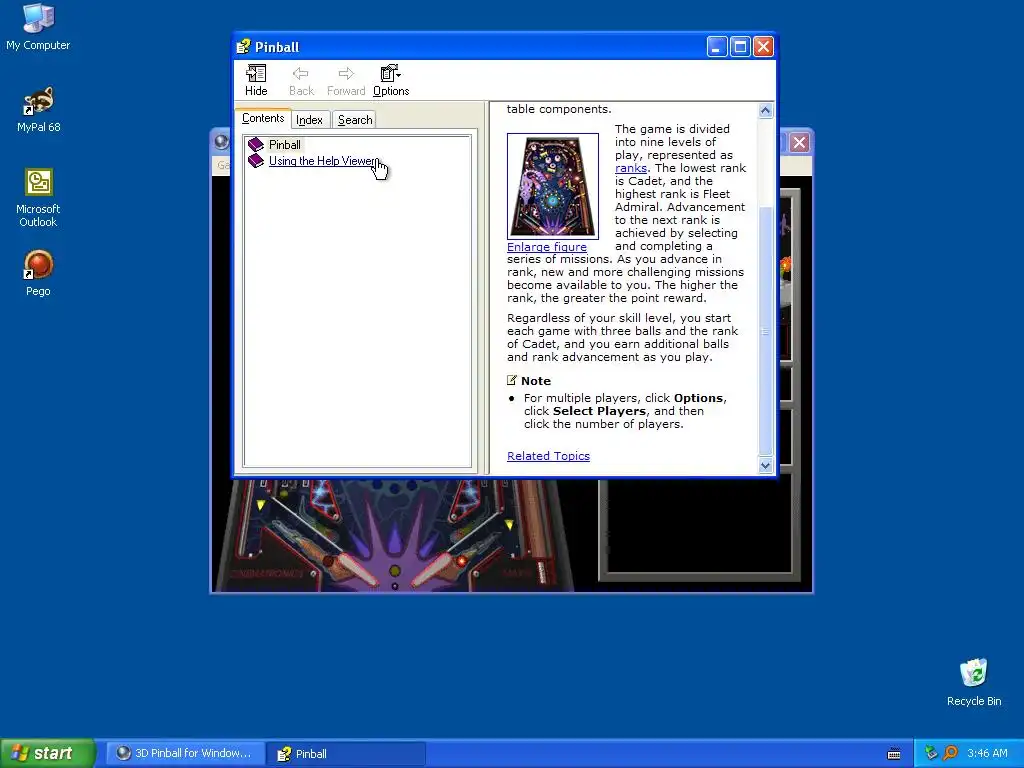Click the on-screen keyboard tray icon

894,754
